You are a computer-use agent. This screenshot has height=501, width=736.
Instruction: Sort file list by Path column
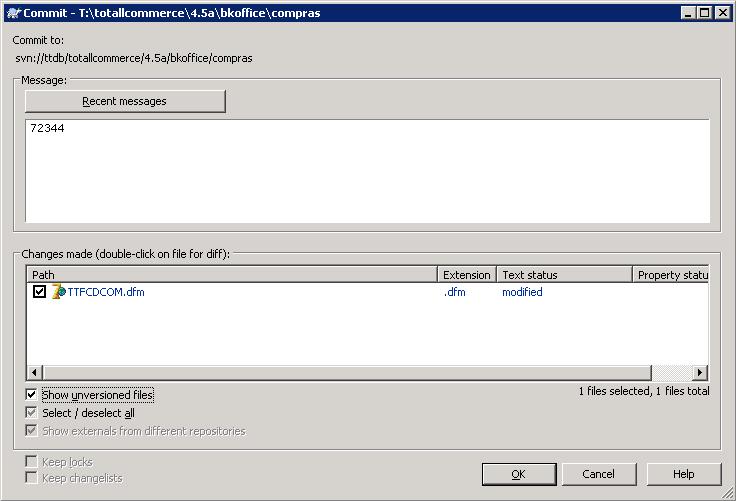point(232,275)
